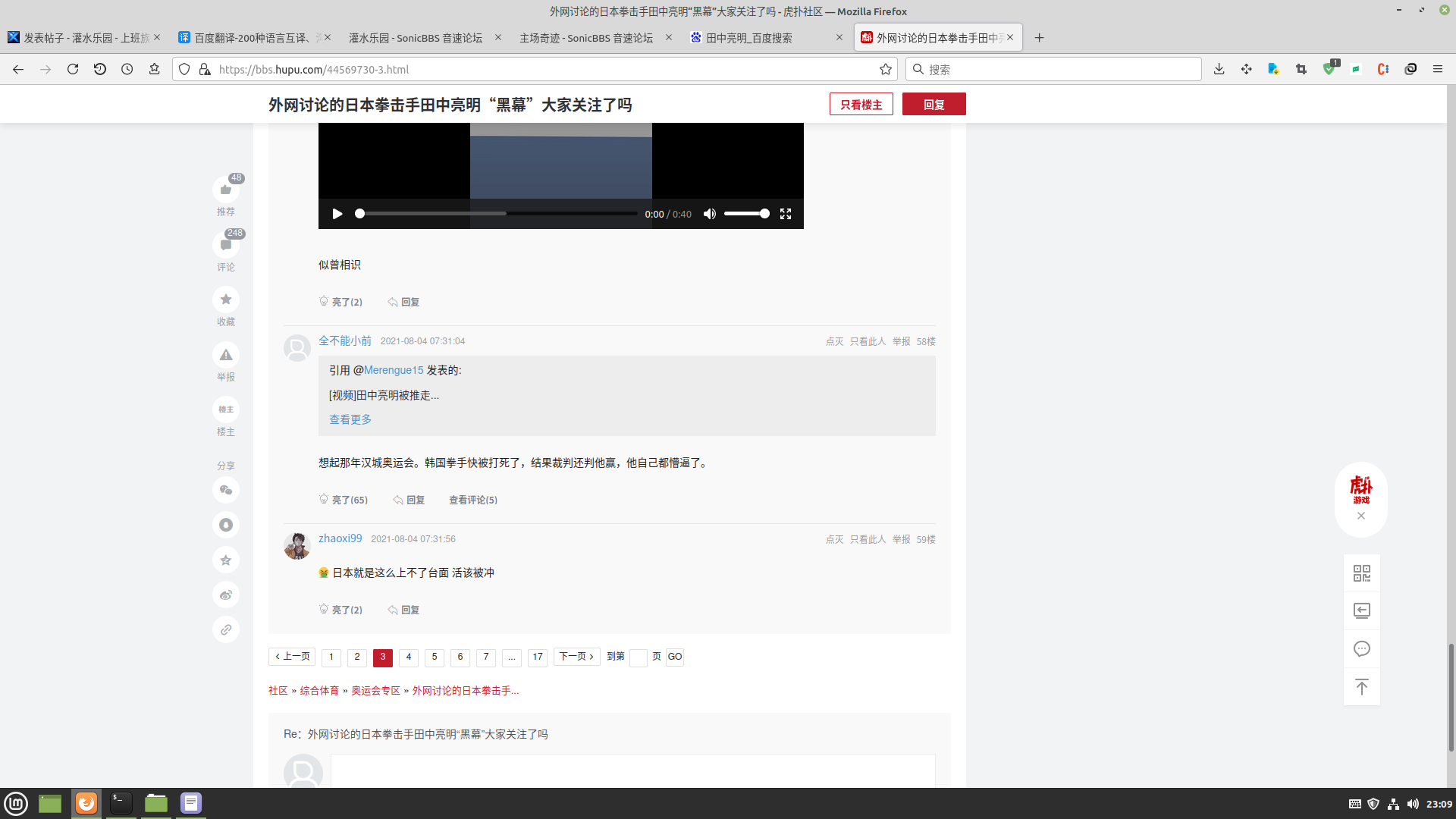Mute the video player audio
This screenshot has height=819, width=1456.
[710, 214]
